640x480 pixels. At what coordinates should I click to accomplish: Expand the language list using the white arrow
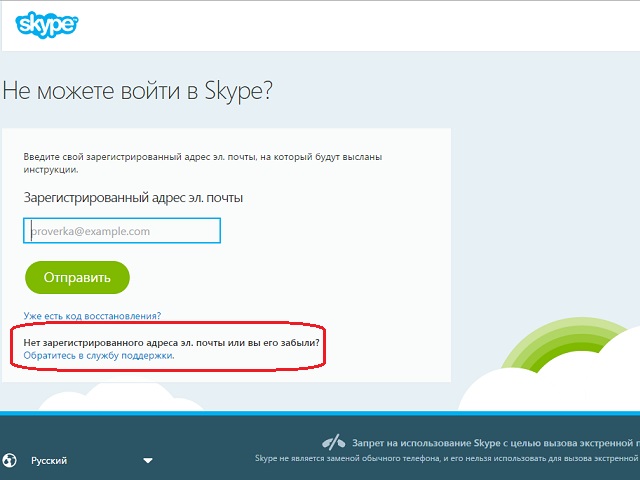pos(148,461)
